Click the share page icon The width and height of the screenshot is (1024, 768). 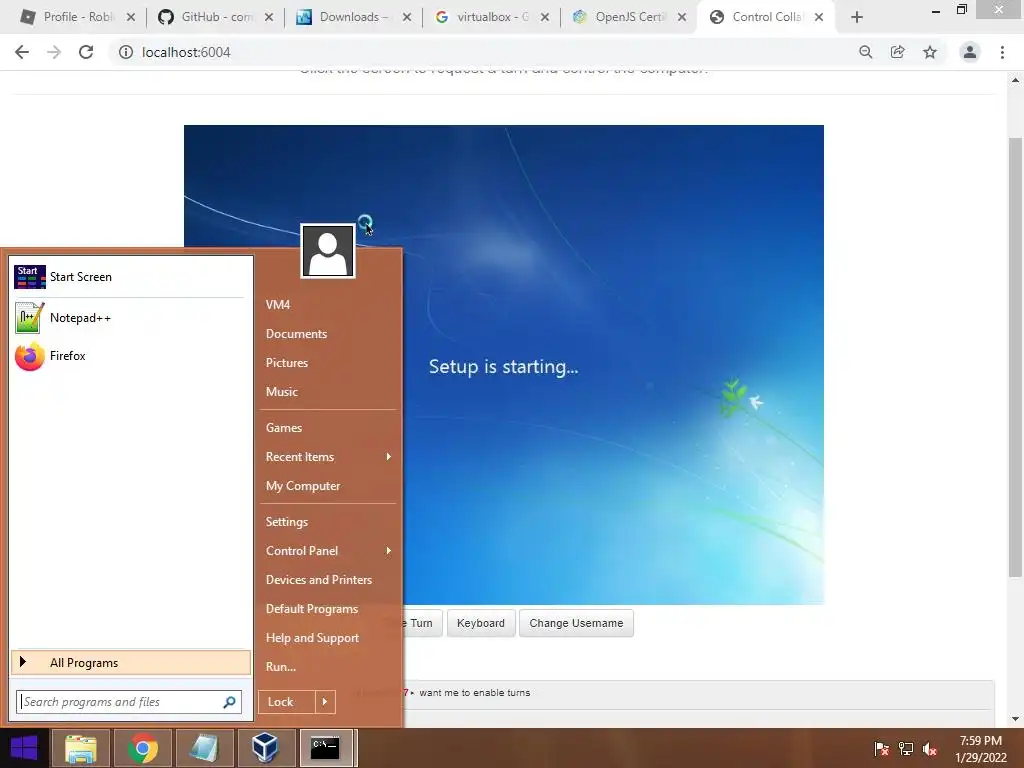tap(898, 52)
